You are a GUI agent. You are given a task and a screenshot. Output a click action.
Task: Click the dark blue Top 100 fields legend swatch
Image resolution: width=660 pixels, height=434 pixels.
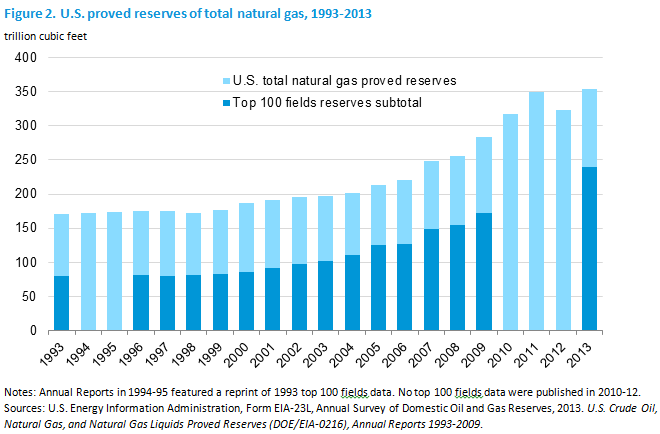click(x=226, y=103)
